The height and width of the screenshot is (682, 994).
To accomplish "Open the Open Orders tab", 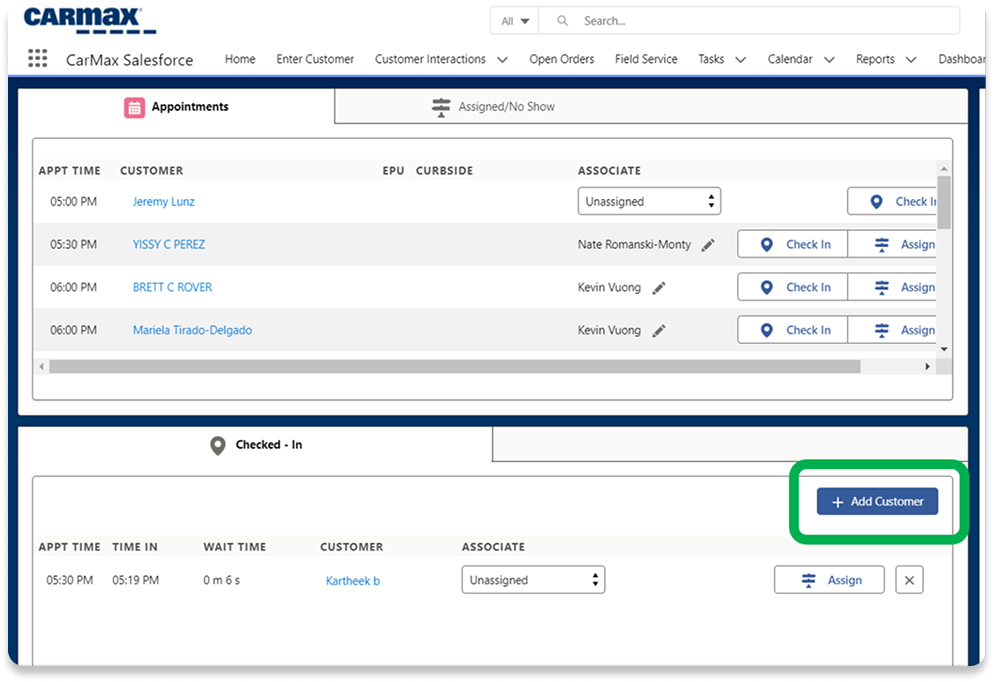I will (562, 59).
